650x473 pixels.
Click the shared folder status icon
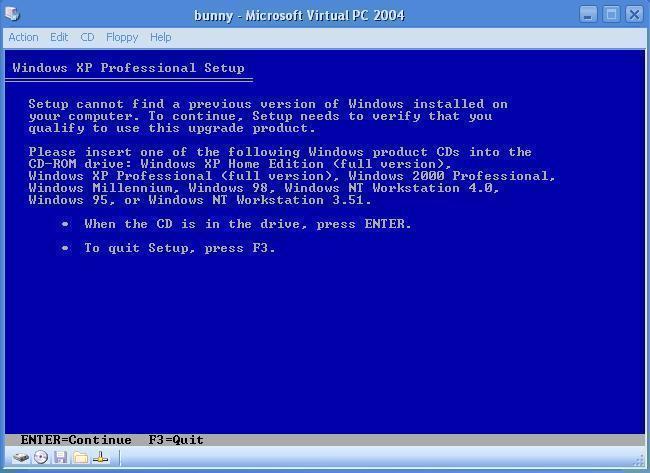pos(80,458)
